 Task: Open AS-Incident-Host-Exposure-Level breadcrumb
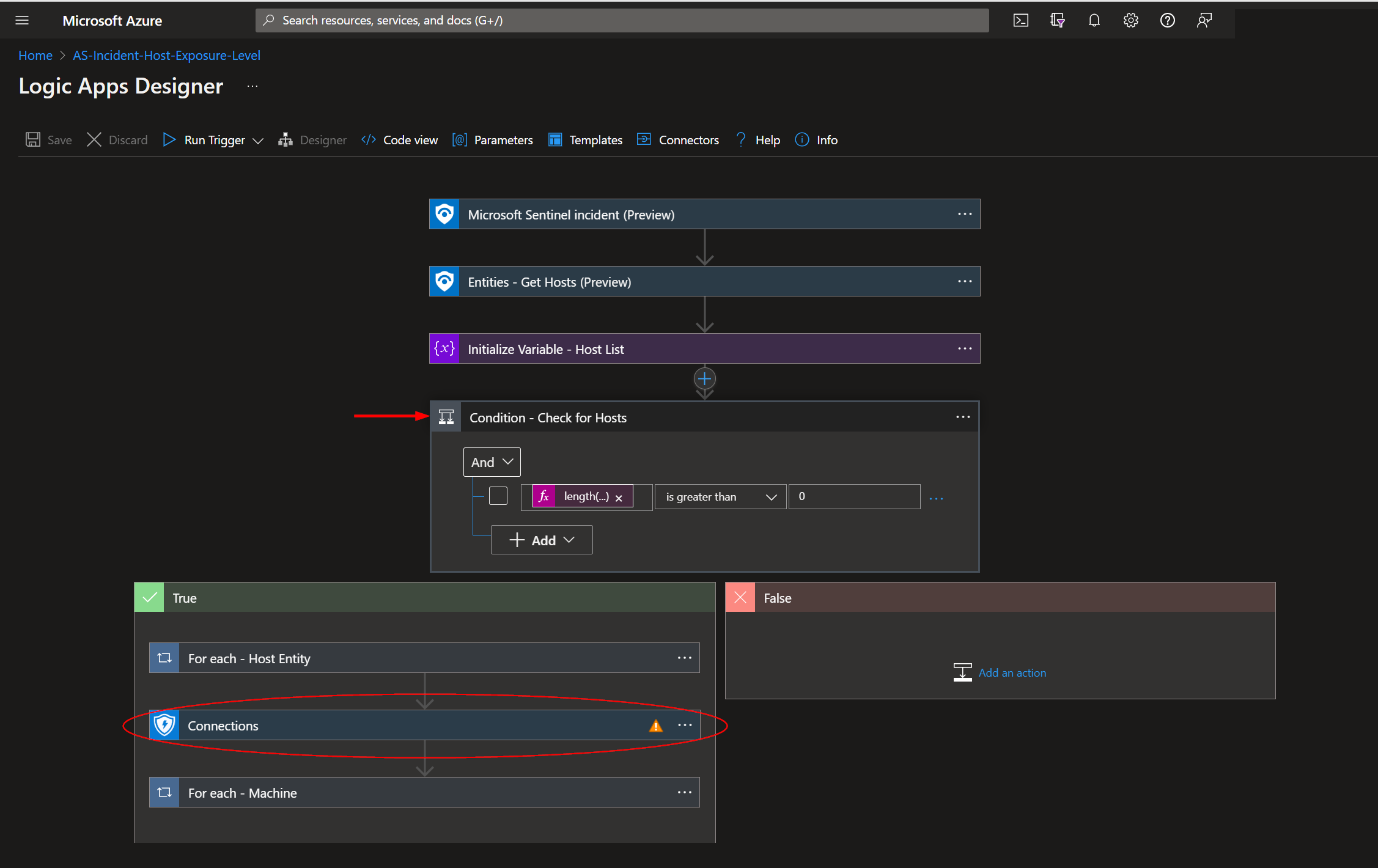167,55
